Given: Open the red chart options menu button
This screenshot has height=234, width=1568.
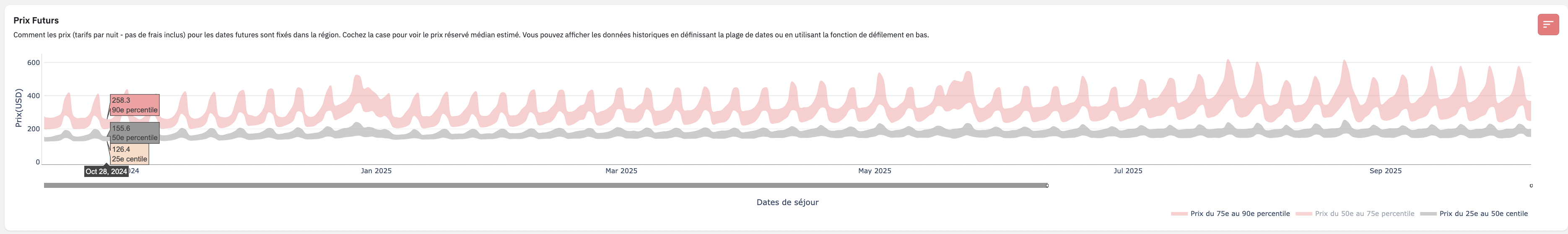Looking at the screenshot, I should [x=1548, y=24].
